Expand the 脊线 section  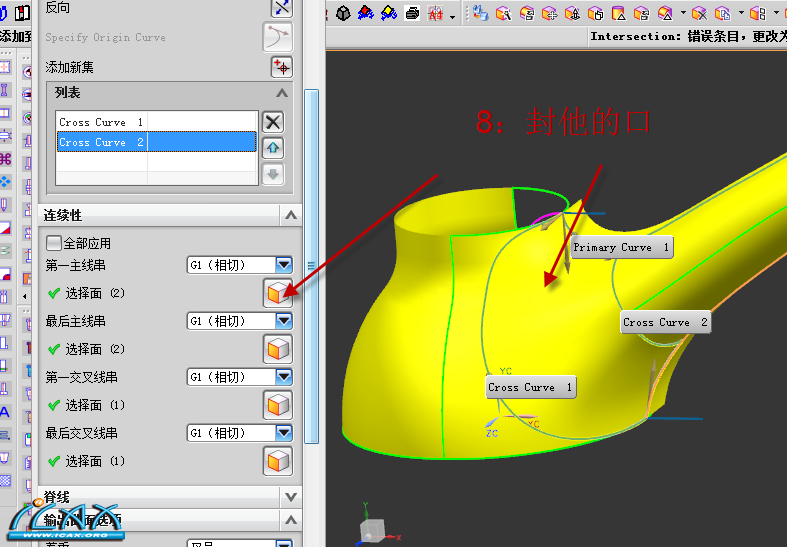[290, 496]
